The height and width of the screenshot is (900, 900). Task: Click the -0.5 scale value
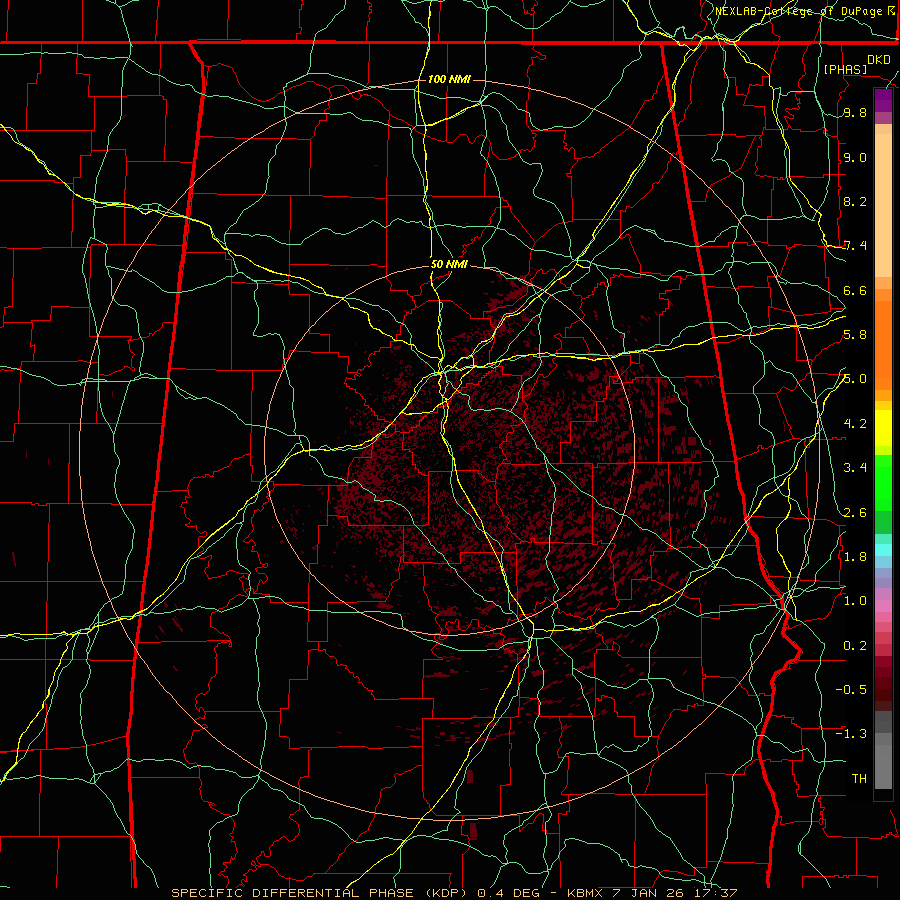[x=851, y=690]
